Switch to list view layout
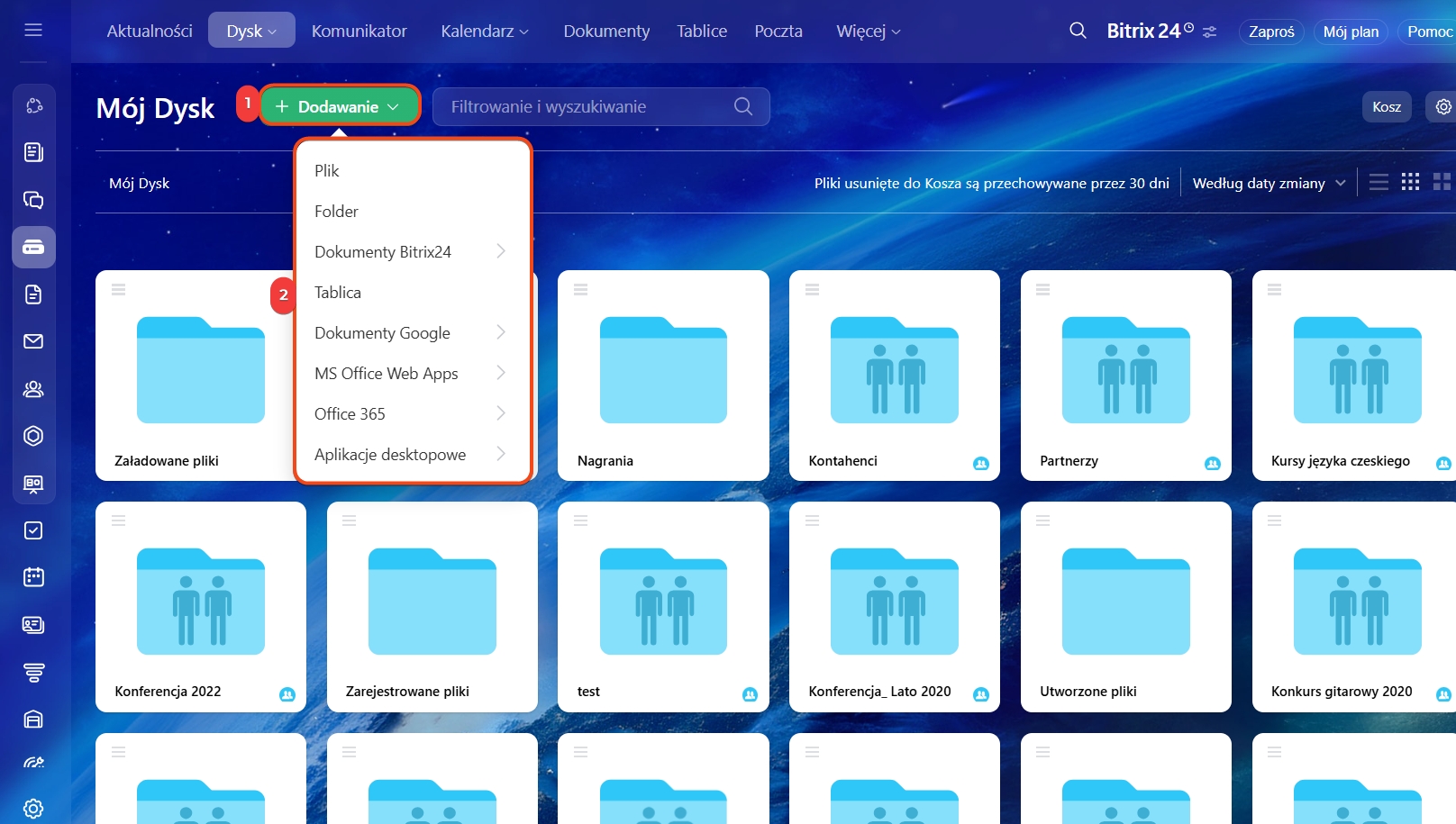1456x824 pixels. pyautogui.click(x=1379, y=183)
